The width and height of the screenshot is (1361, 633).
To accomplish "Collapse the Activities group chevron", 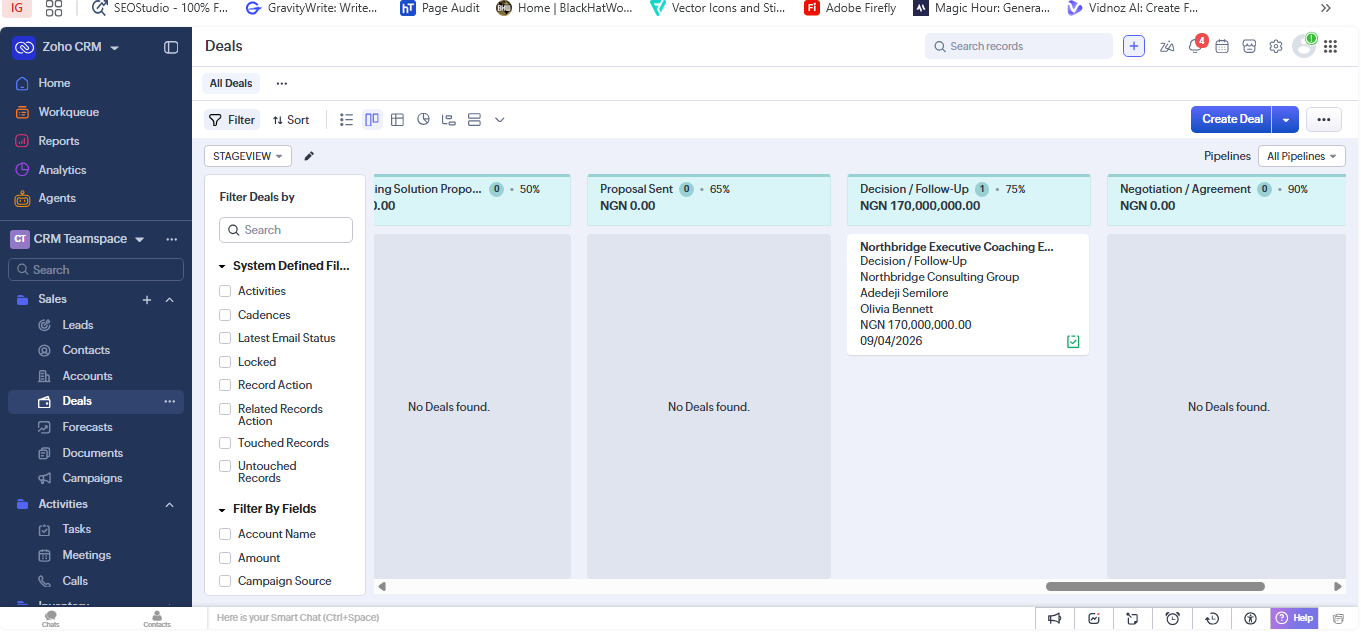I will click(x=169, y=505).
